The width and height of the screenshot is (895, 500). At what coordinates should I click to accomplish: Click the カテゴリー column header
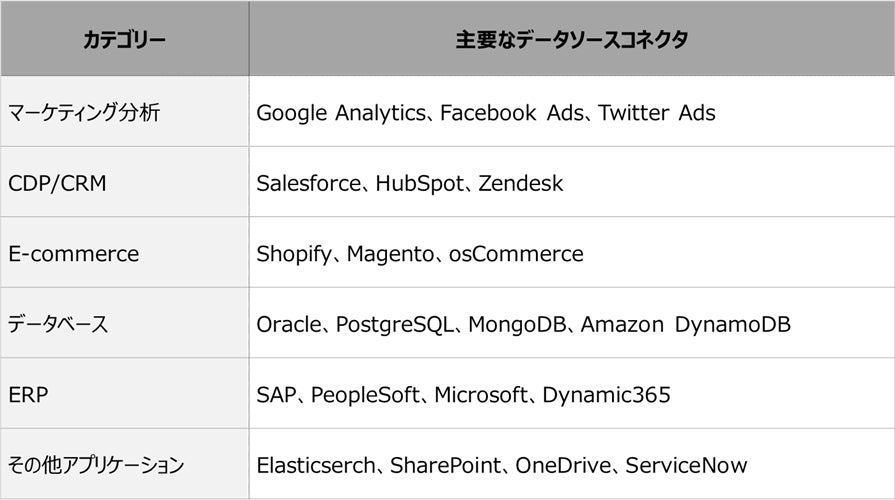(x=125, y=40)
